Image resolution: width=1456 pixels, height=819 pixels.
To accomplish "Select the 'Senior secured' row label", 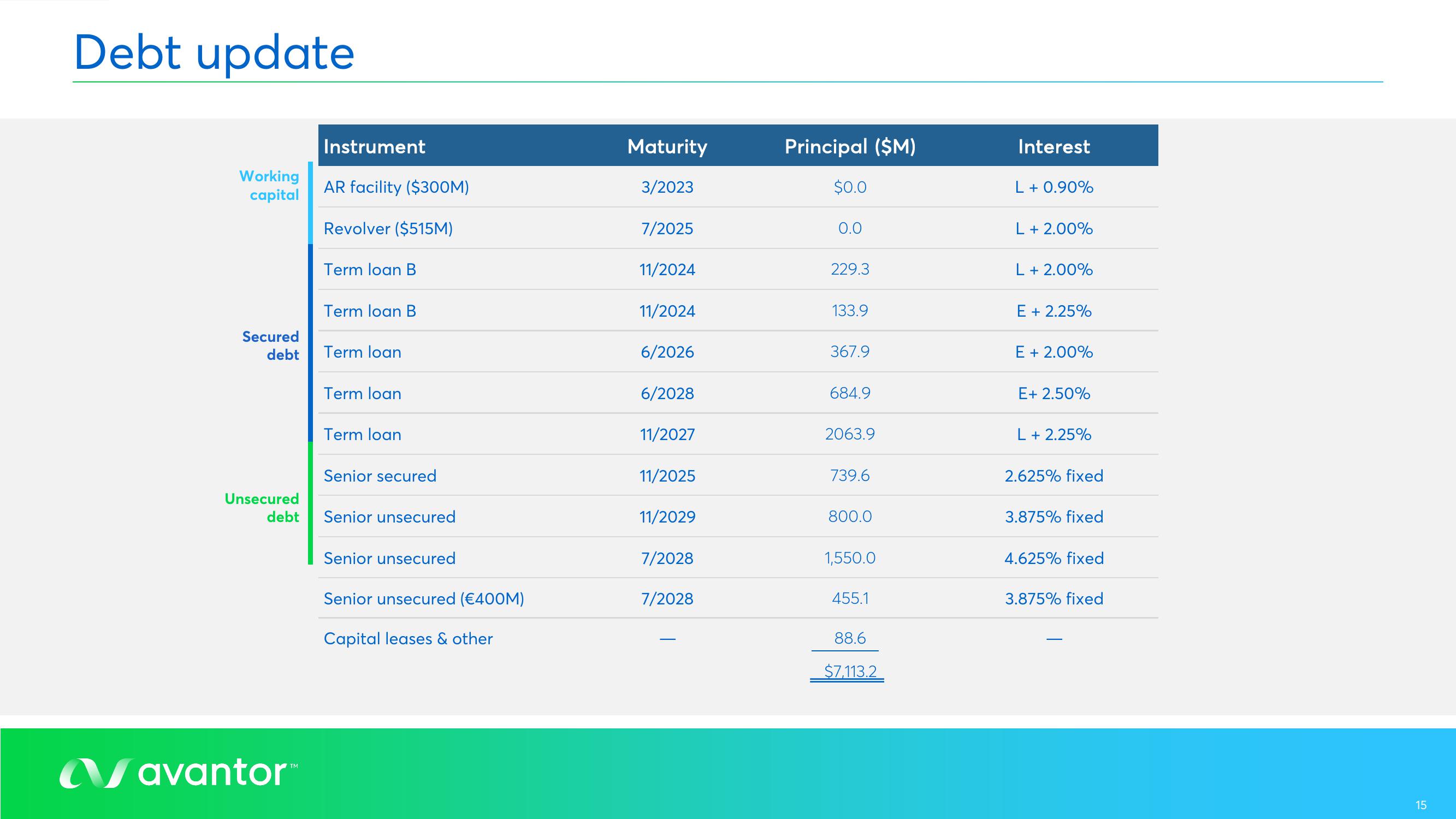I will [380, 476].
